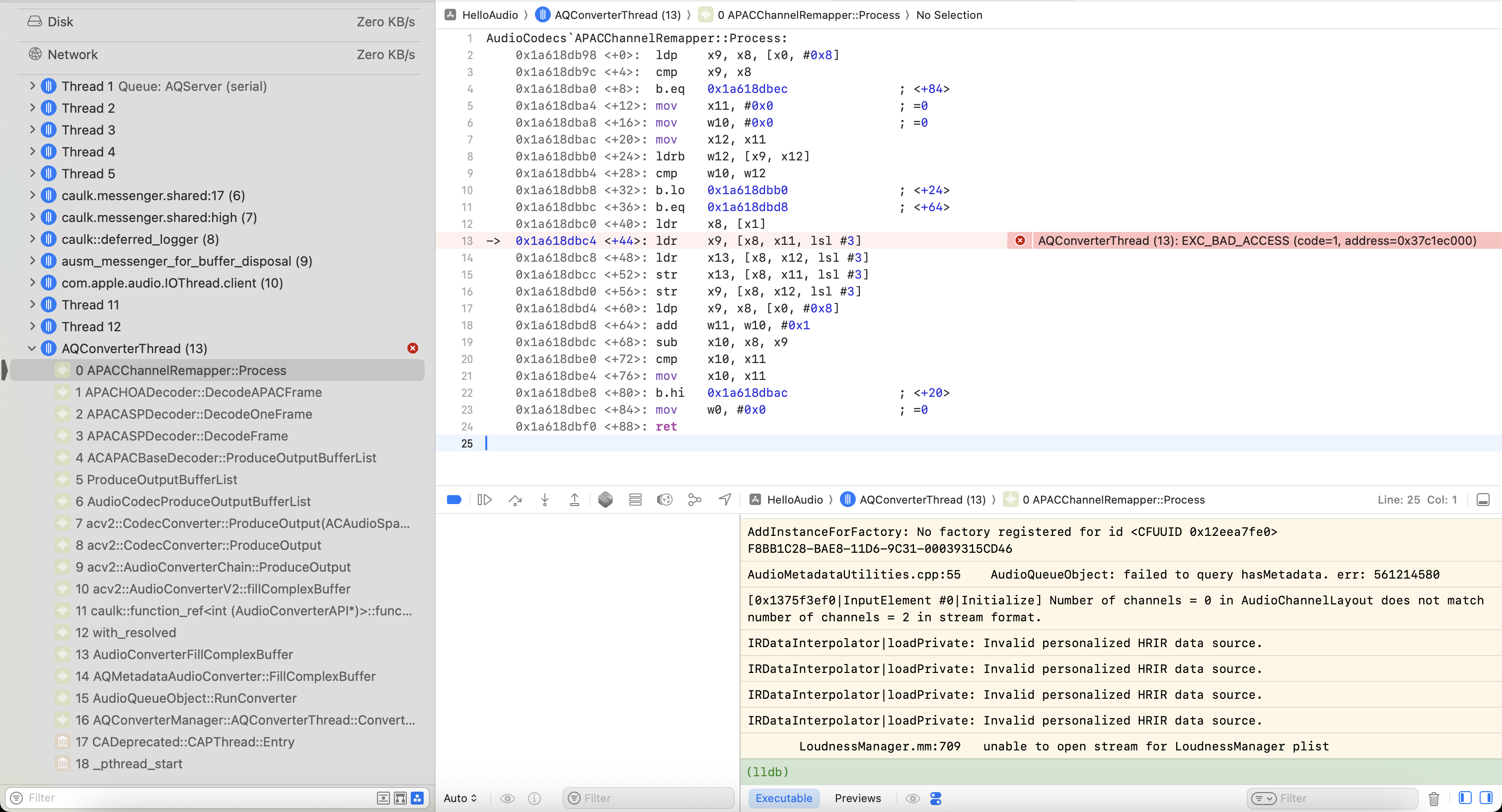Expand Thread 1 Queue: AQServer
This screenshot has width=1502, height=812.
pyautogui.click(x=33, y=86)
